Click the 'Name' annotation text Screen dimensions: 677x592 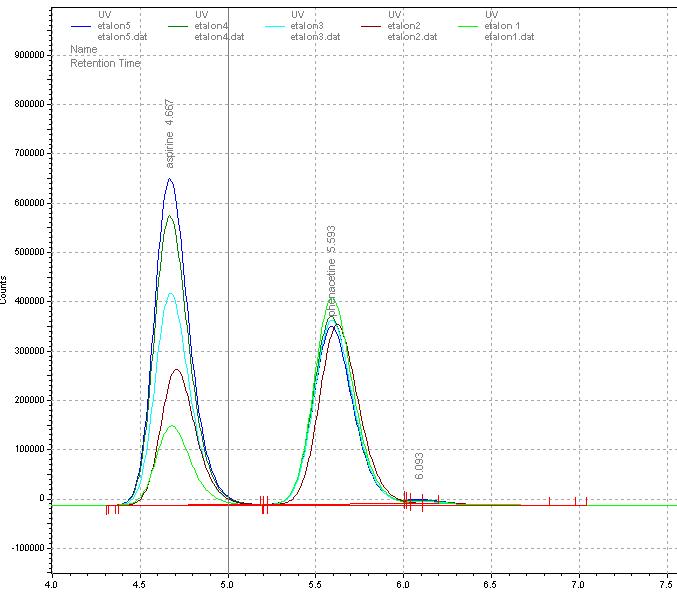tap(84, 48)
